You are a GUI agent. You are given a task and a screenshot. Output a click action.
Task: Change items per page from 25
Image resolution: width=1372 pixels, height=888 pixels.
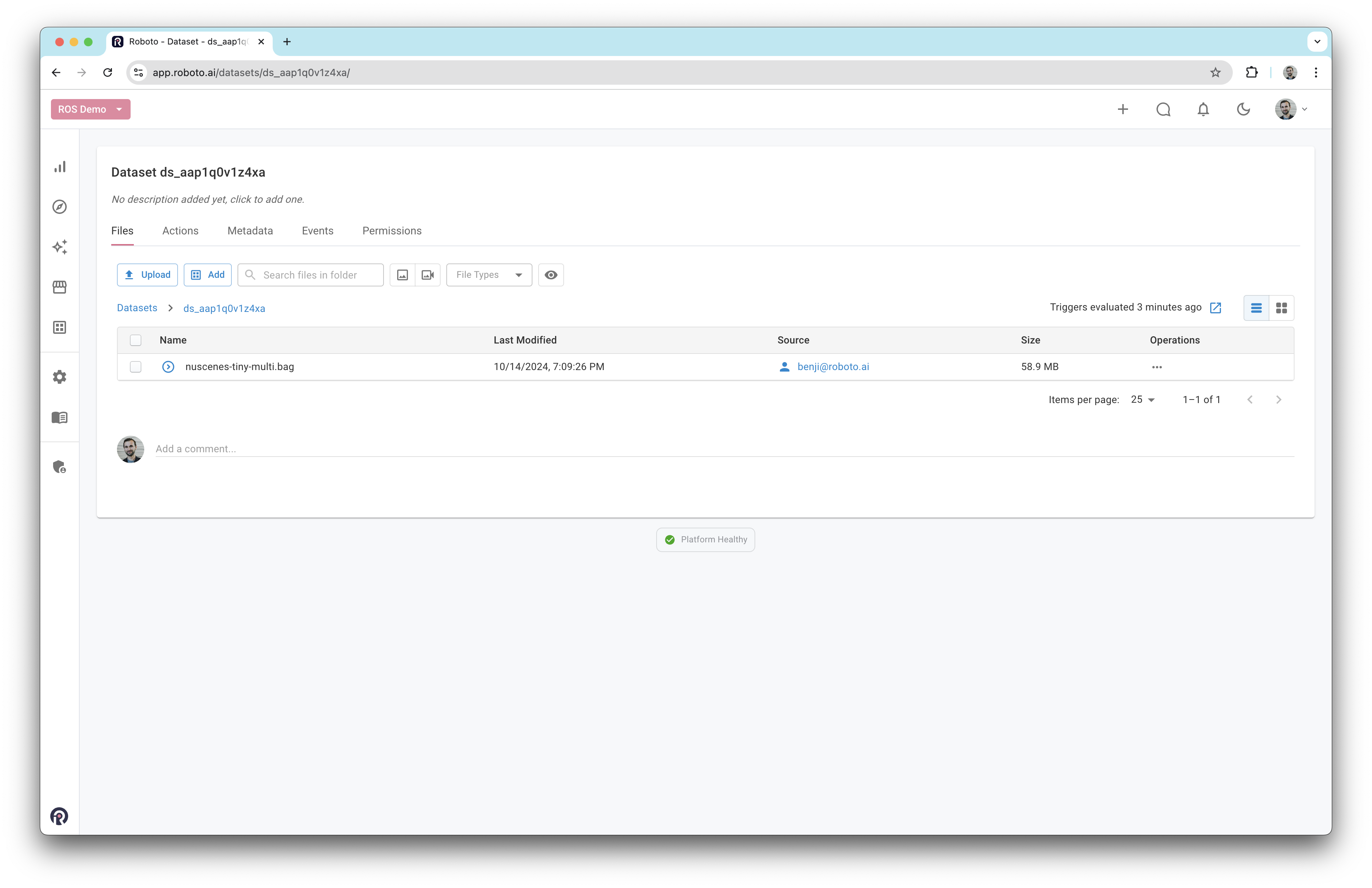(x=1143, y=399)
